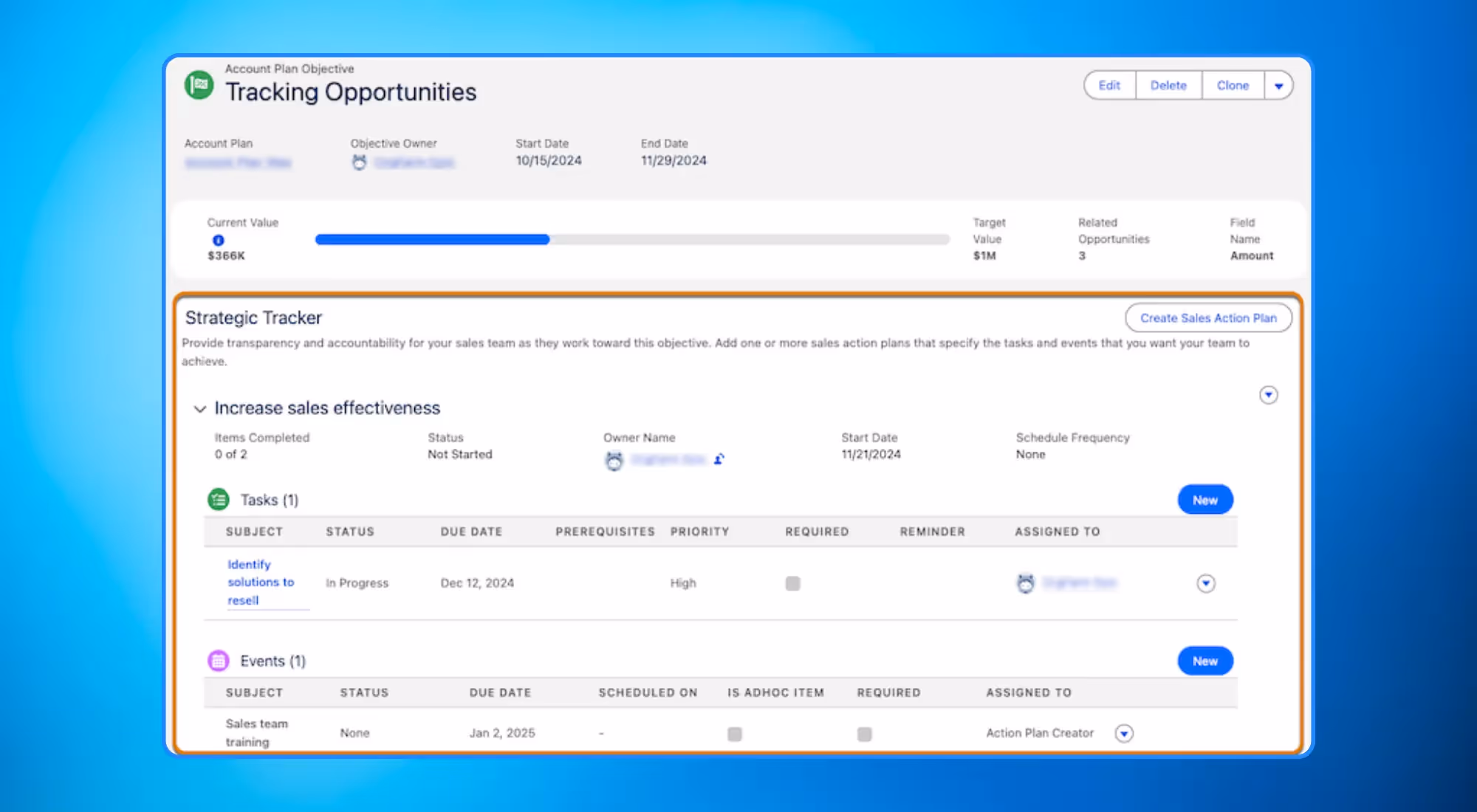Click the $1M target value

click(x=984, y=255)
